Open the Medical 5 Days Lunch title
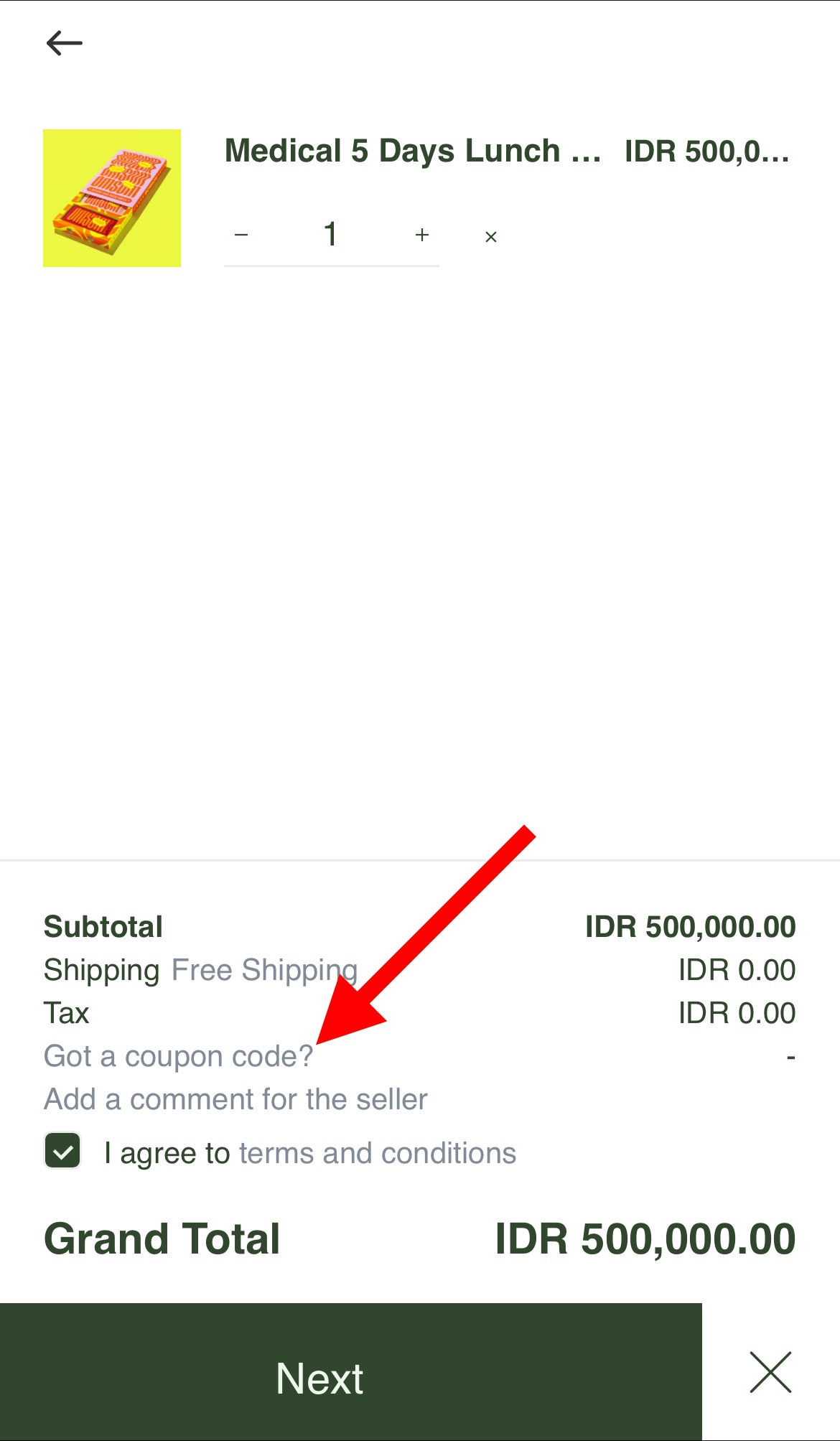The image size is (840, 1441). [x=413, y=151]
